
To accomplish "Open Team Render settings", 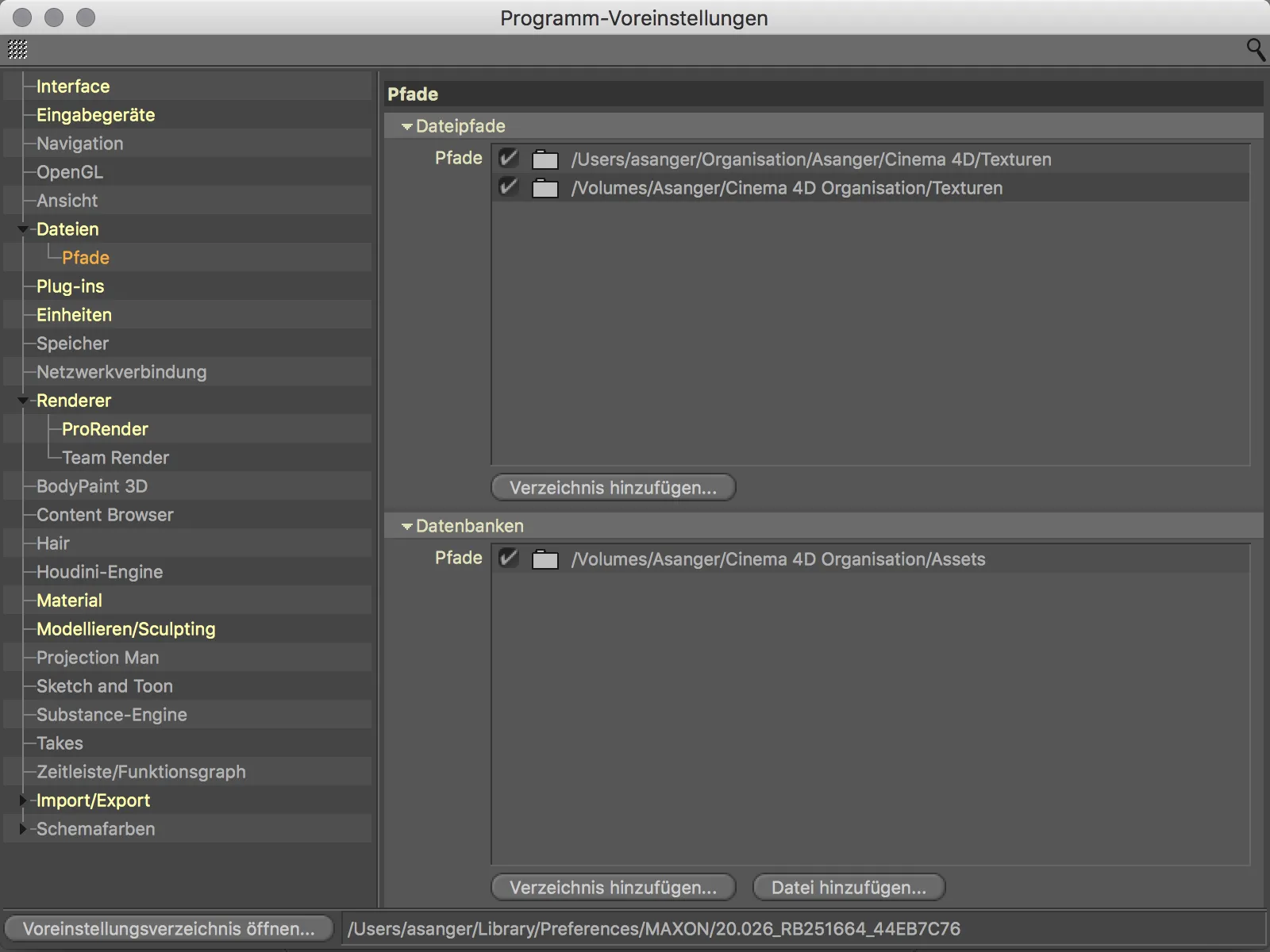I will tap(115, 458).
